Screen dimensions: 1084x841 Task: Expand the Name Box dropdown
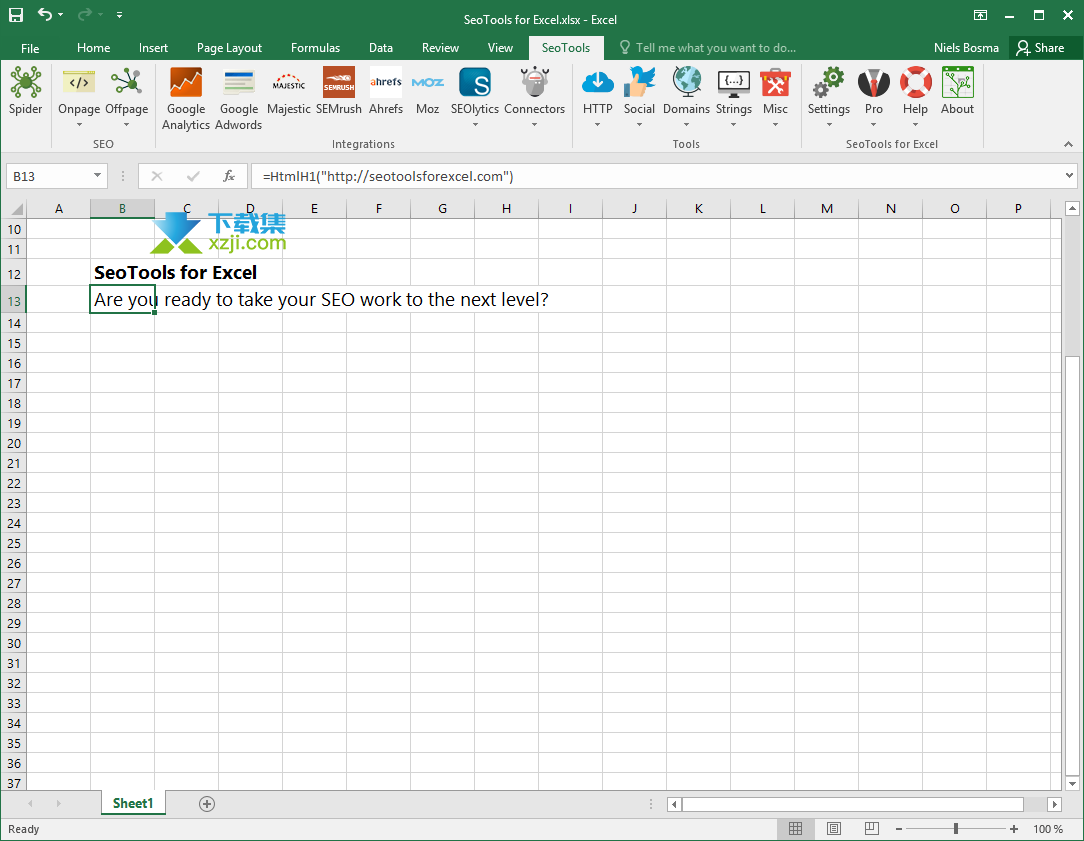point(97,176)
